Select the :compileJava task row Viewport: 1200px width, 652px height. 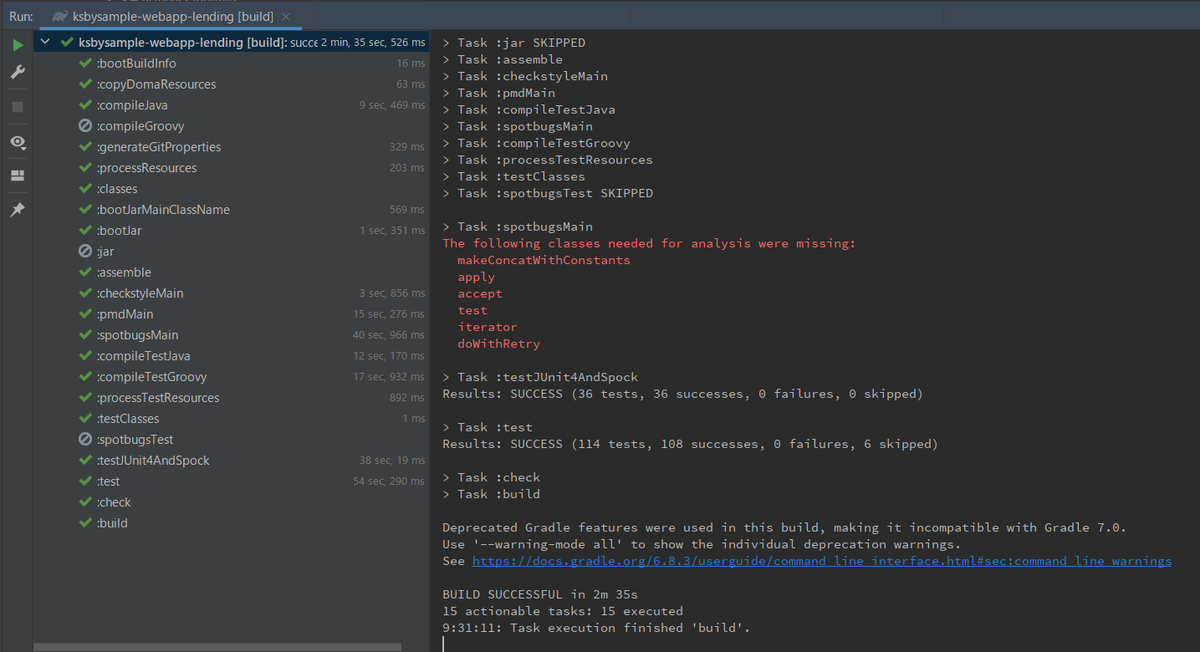(x=231, y=105)
